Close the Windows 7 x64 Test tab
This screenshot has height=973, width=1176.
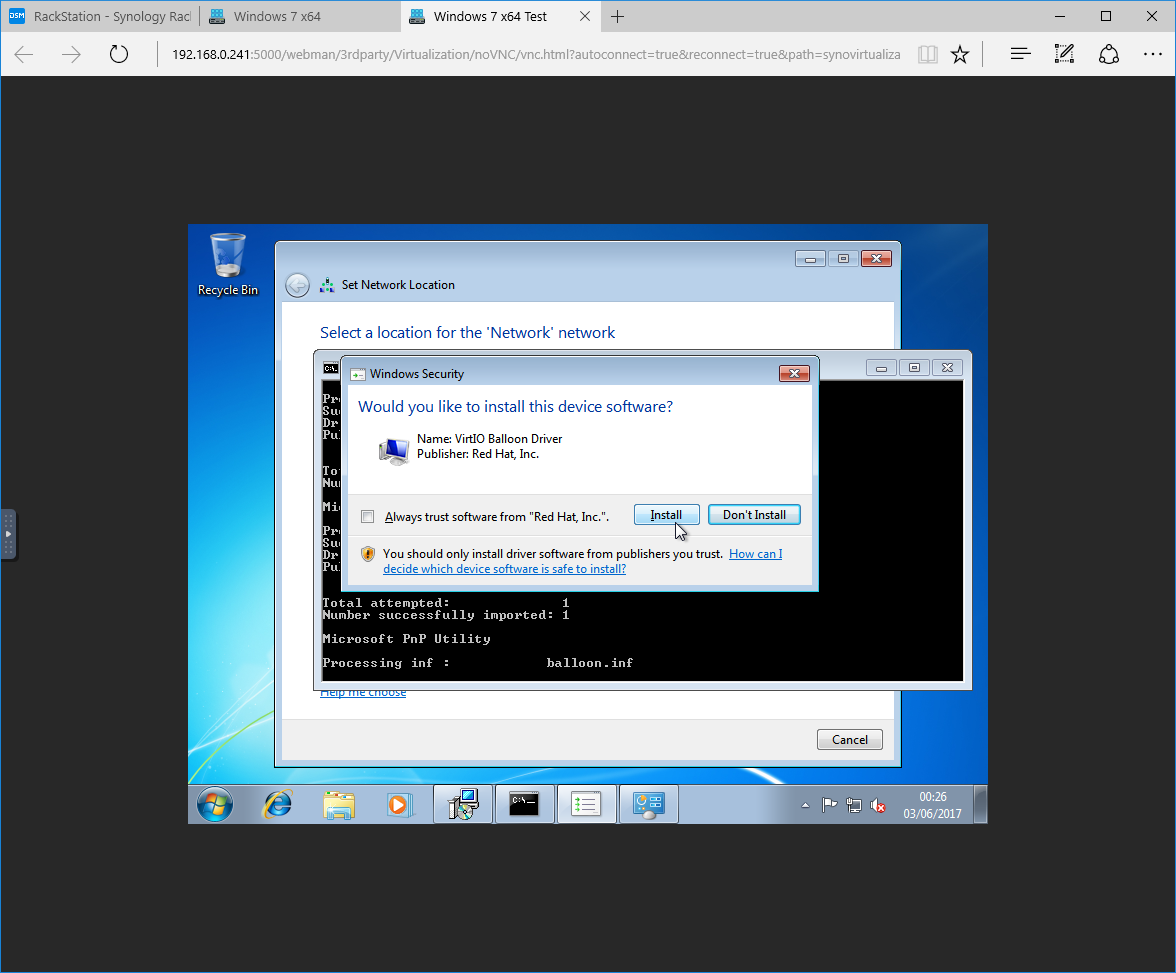point(585,17)
